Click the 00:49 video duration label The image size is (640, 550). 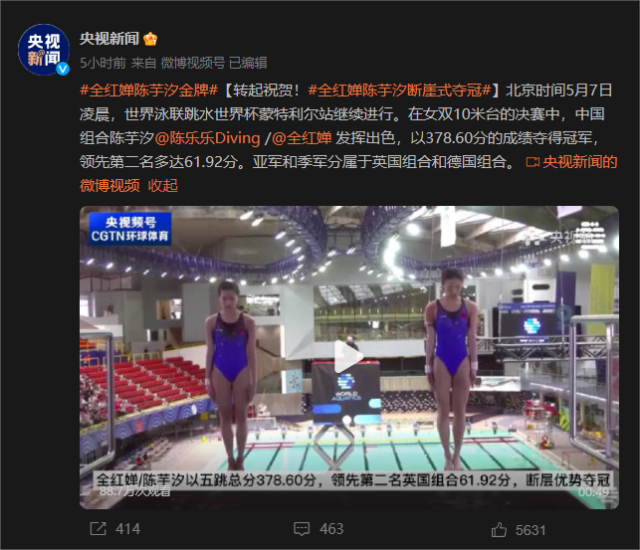(593, 492)
